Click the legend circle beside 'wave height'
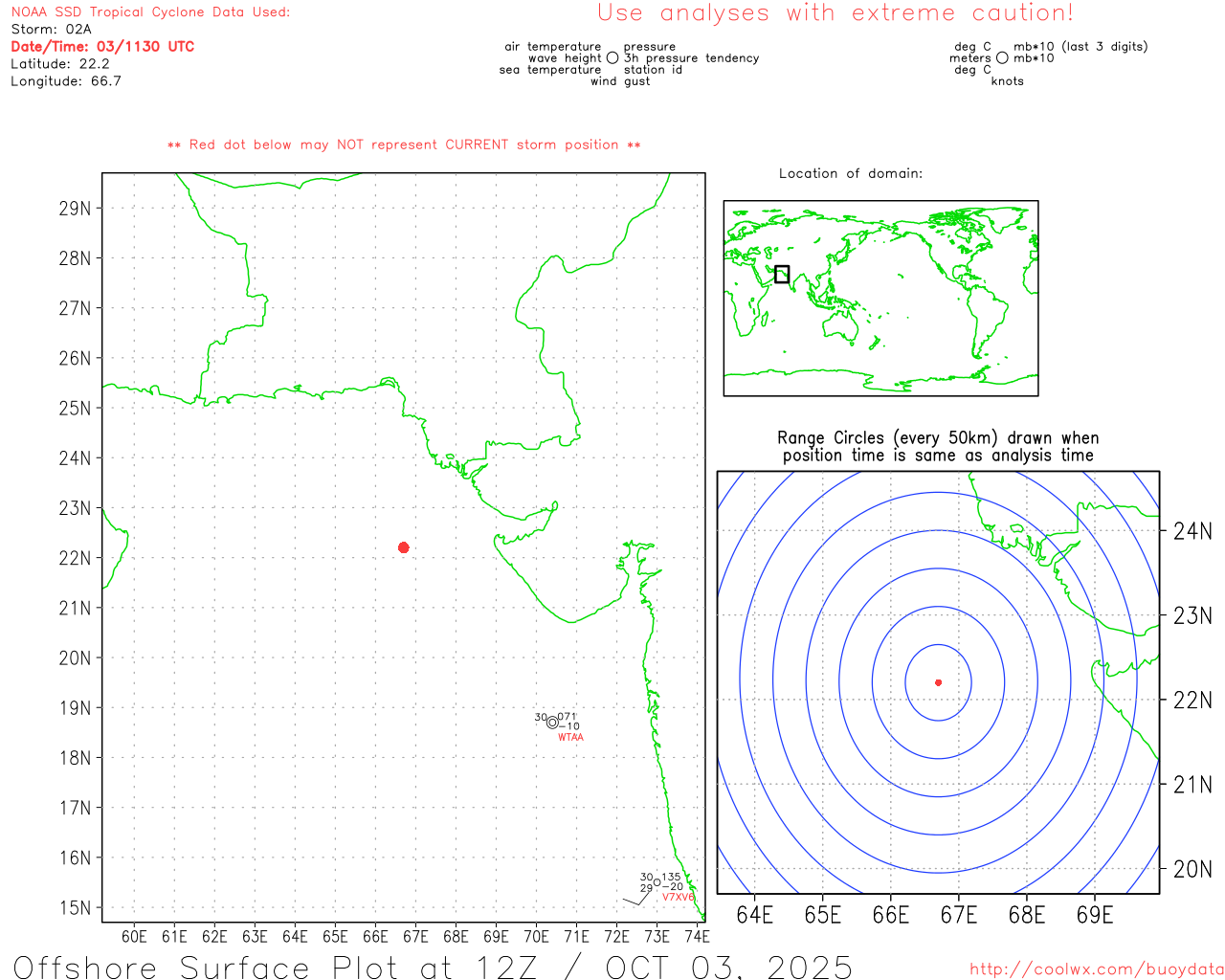 pos(612,58)
